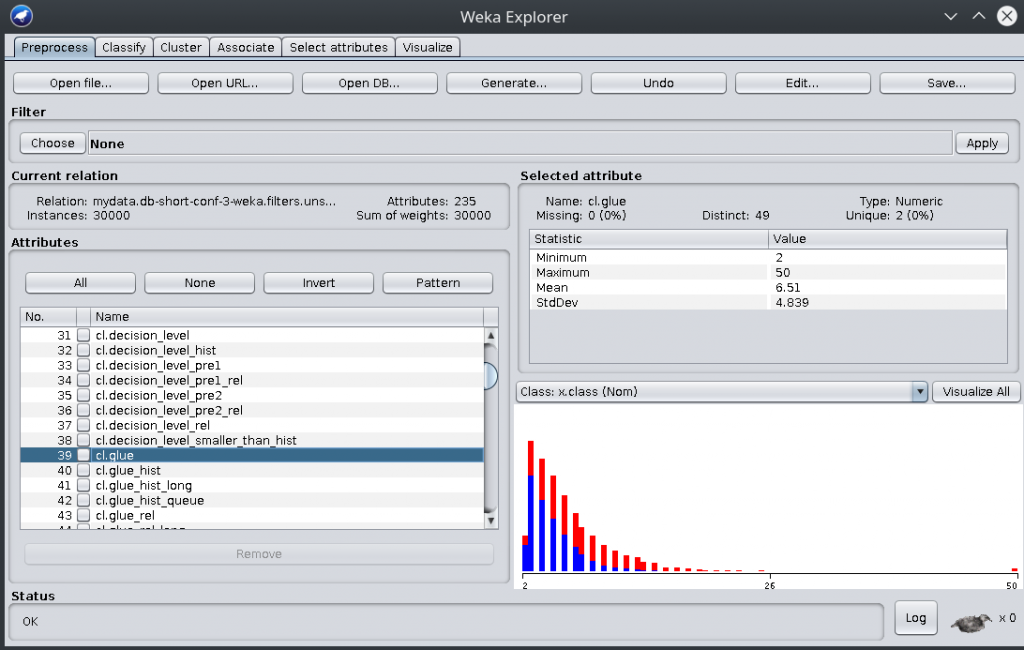The image size is (1024, 650).
Task: Tick checkbox for cl.glue_rel
Action: [x=84, y=515]
